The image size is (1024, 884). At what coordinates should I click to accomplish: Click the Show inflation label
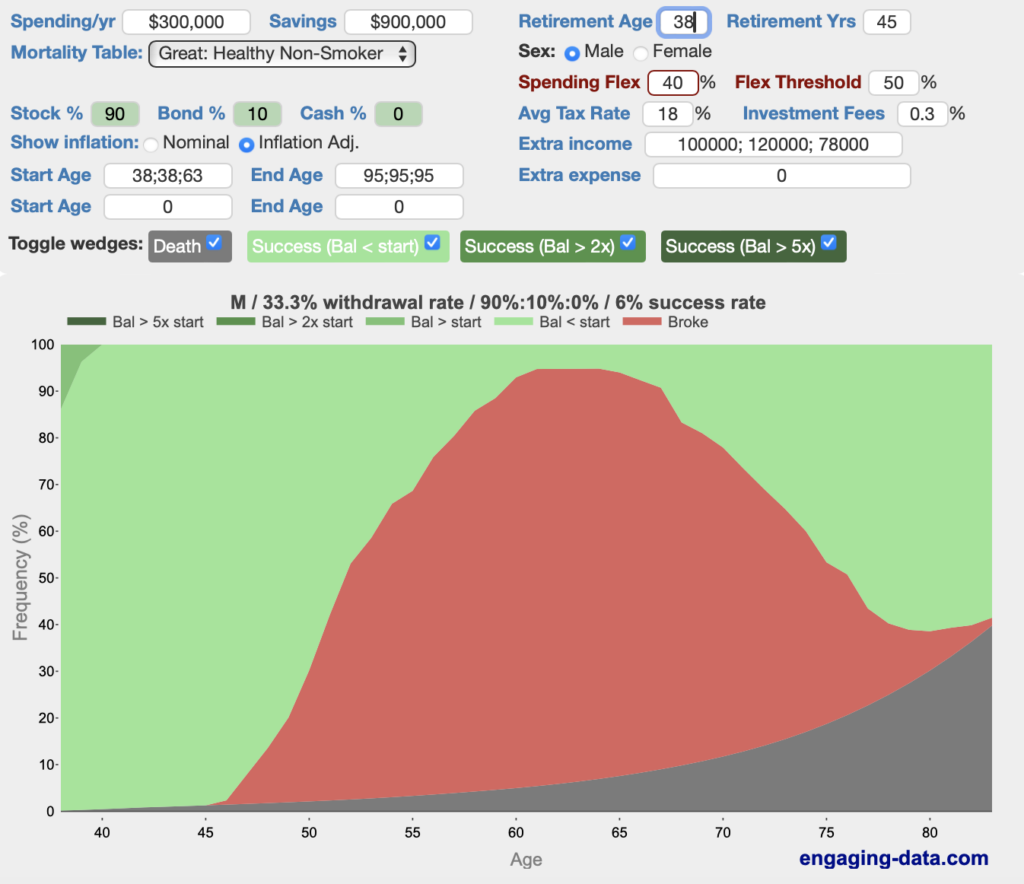[74, 143]
